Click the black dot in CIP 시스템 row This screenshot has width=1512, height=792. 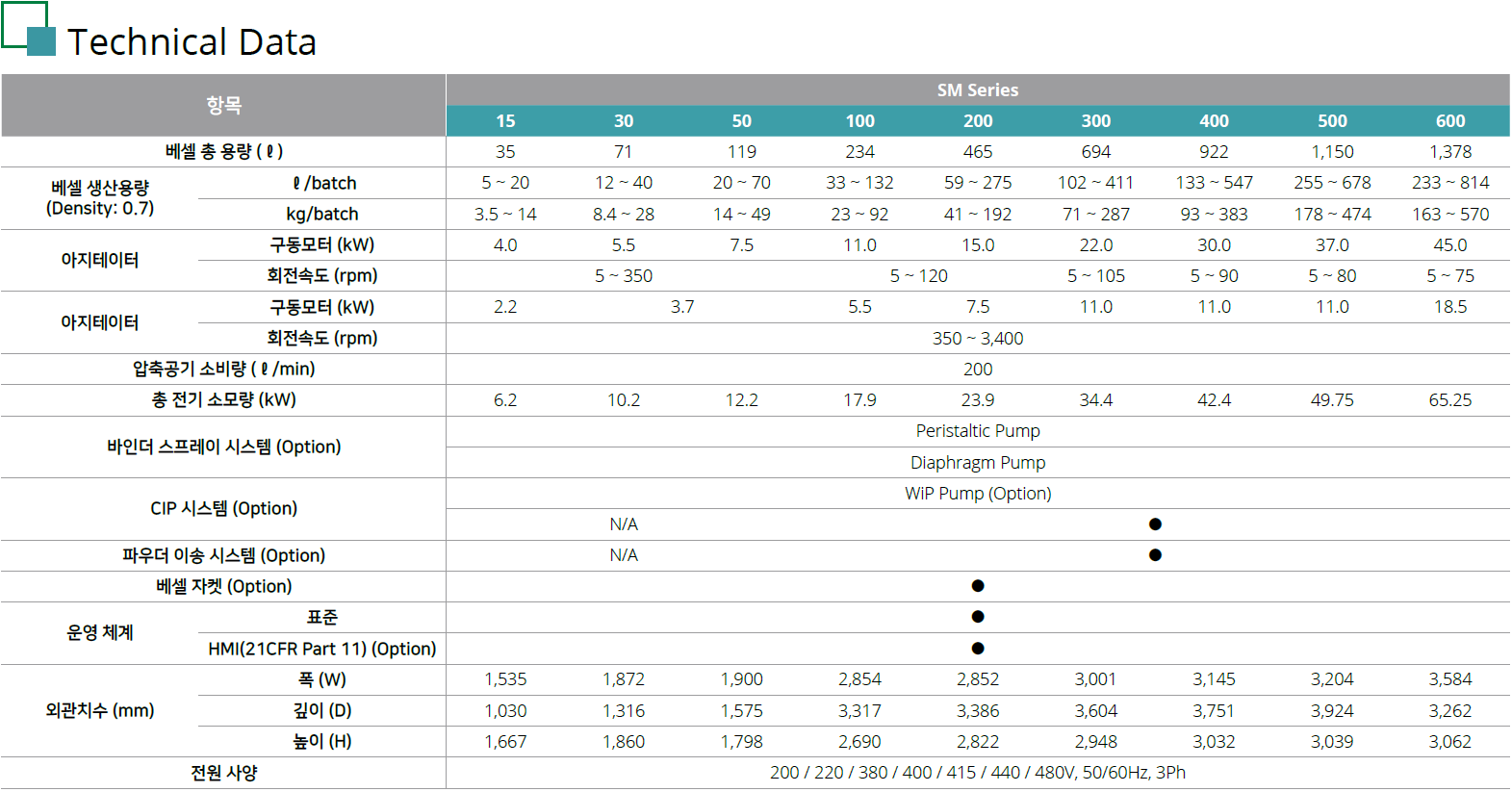tap(1155, 524)
